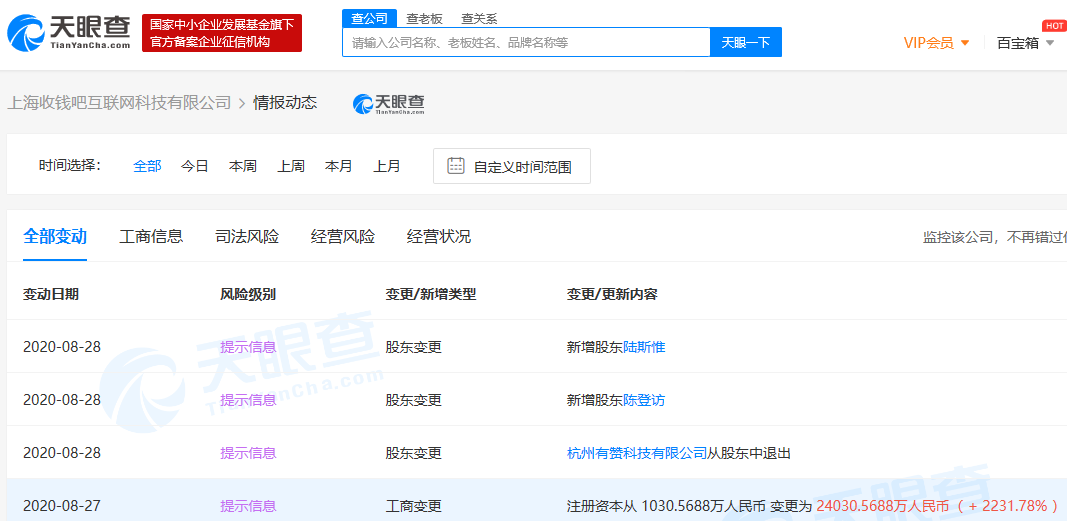The height and width of the screenshot is (521, 1067).
Task: Click the 变动日期 column header
Action: 51,295
